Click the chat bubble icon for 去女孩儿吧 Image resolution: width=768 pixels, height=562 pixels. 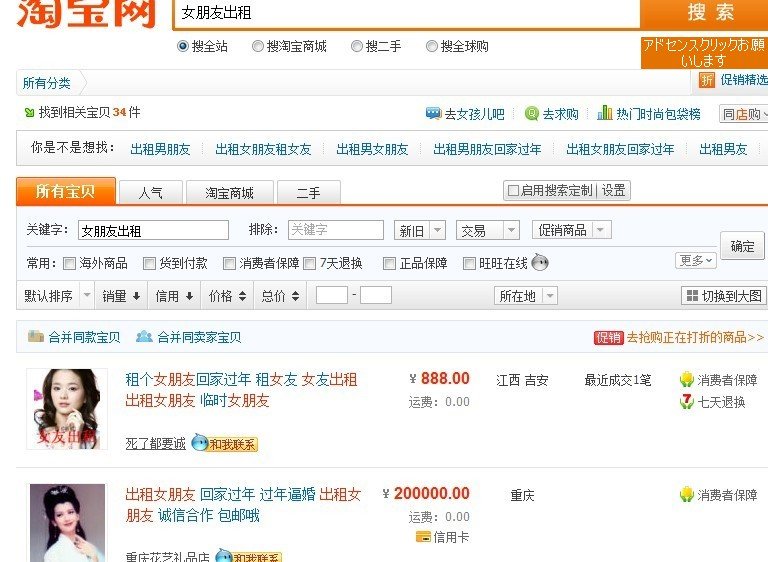(433, 114)
